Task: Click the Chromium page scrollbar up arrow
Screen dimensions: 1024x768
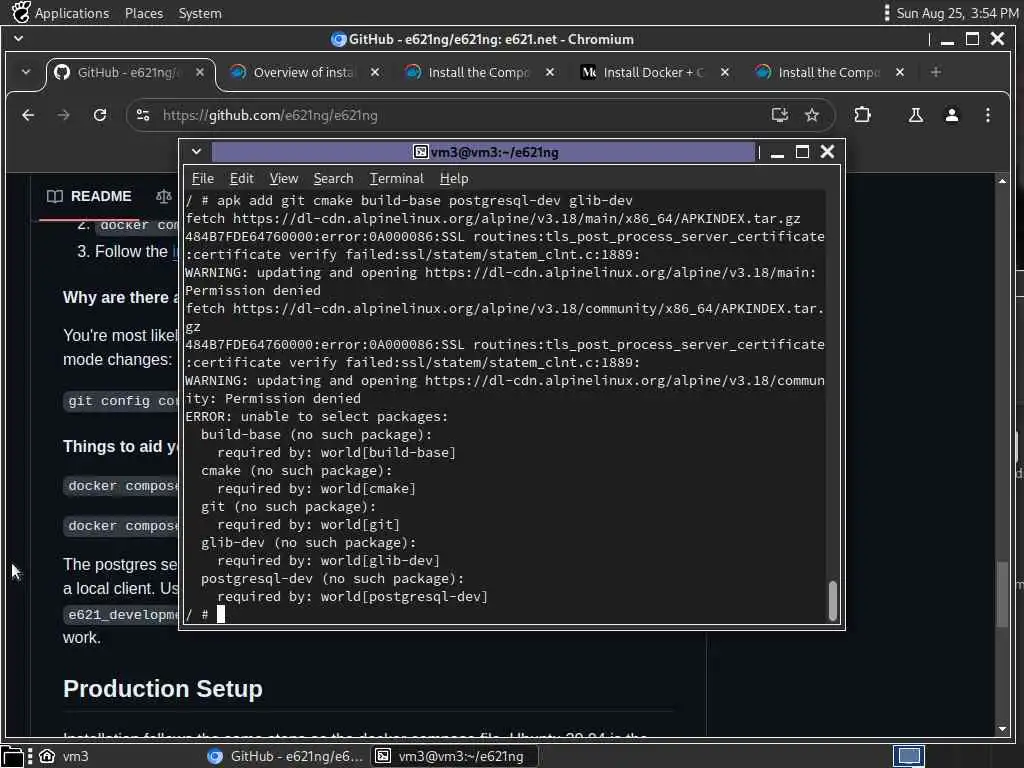Action: (x=1002, y=181)
